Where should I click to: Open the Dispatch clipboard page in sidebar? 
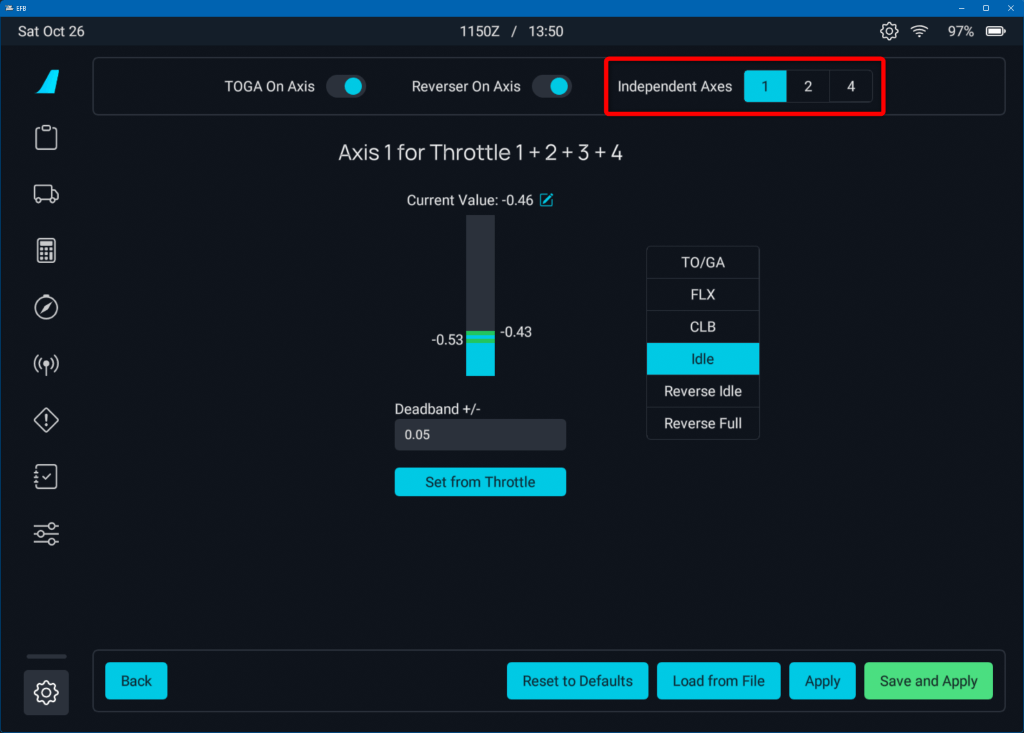[x=46, y=138]
